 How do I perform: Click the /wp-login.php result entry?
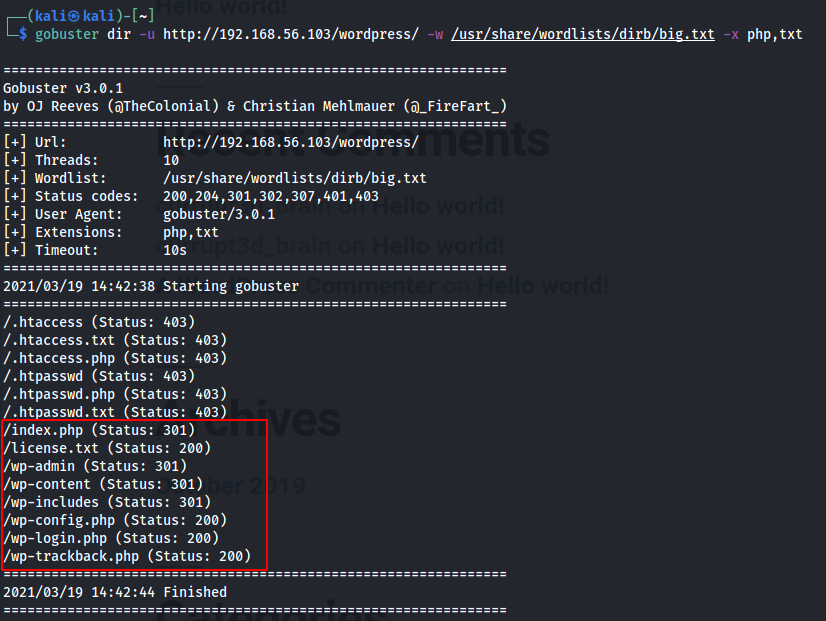111,538
